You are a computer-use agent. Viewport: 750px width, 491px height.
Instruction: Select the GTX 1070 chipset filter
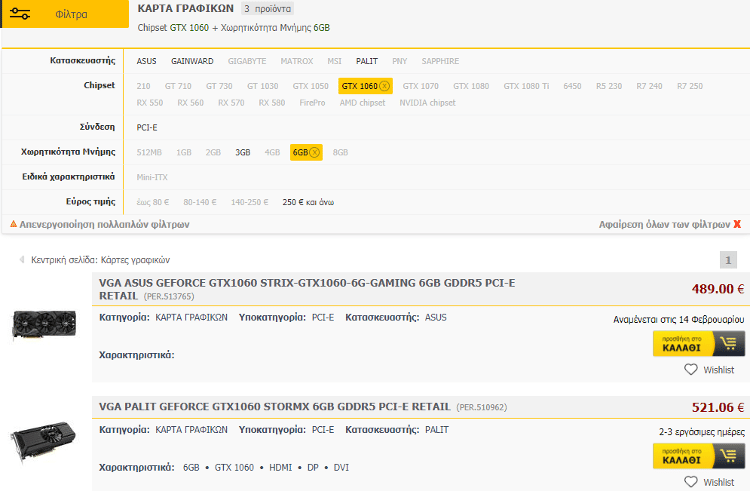pyautogui.click(x=420, y=86)
